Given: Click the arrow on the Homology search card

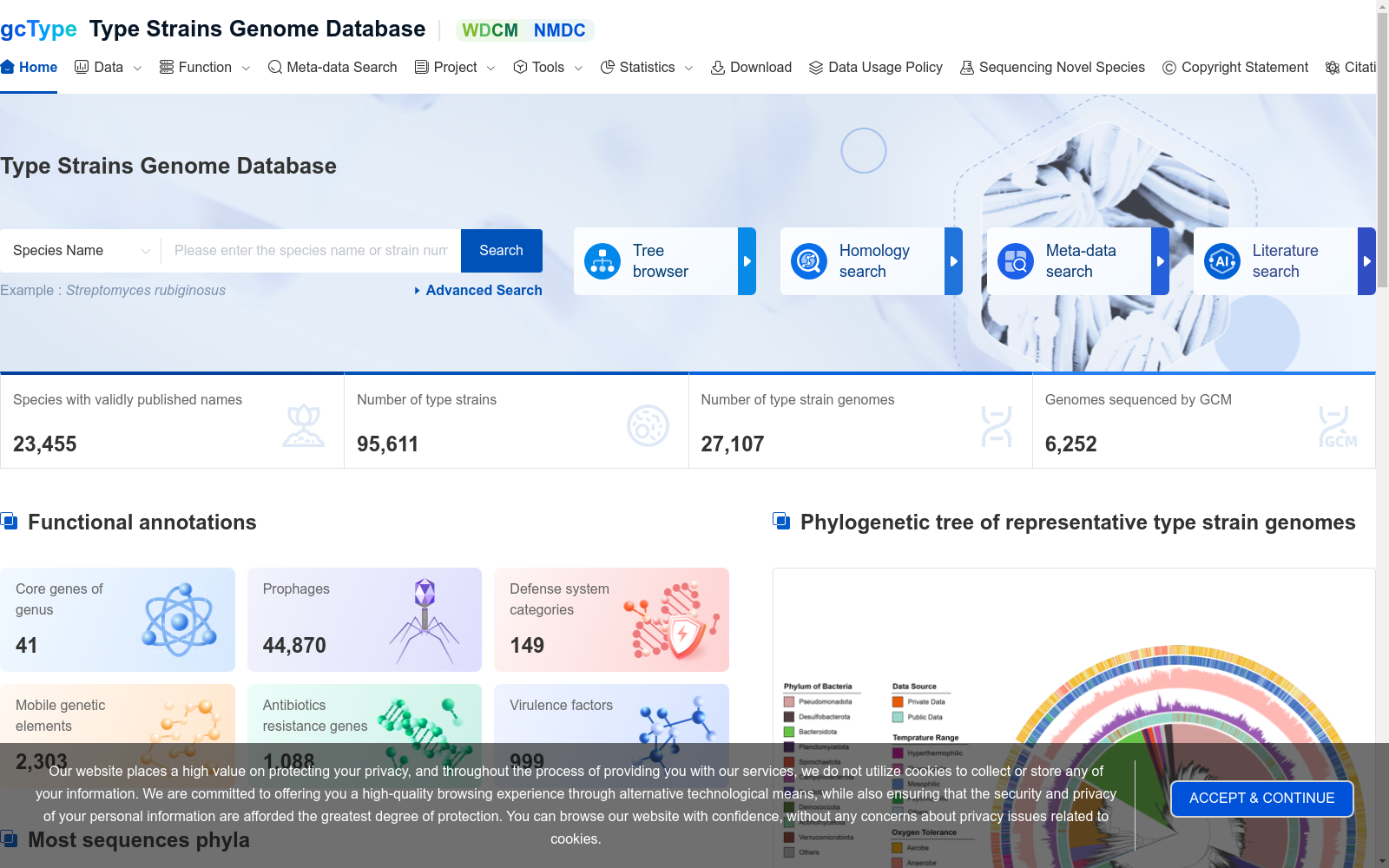Looking at the screenshot, I should pos(953,261).
